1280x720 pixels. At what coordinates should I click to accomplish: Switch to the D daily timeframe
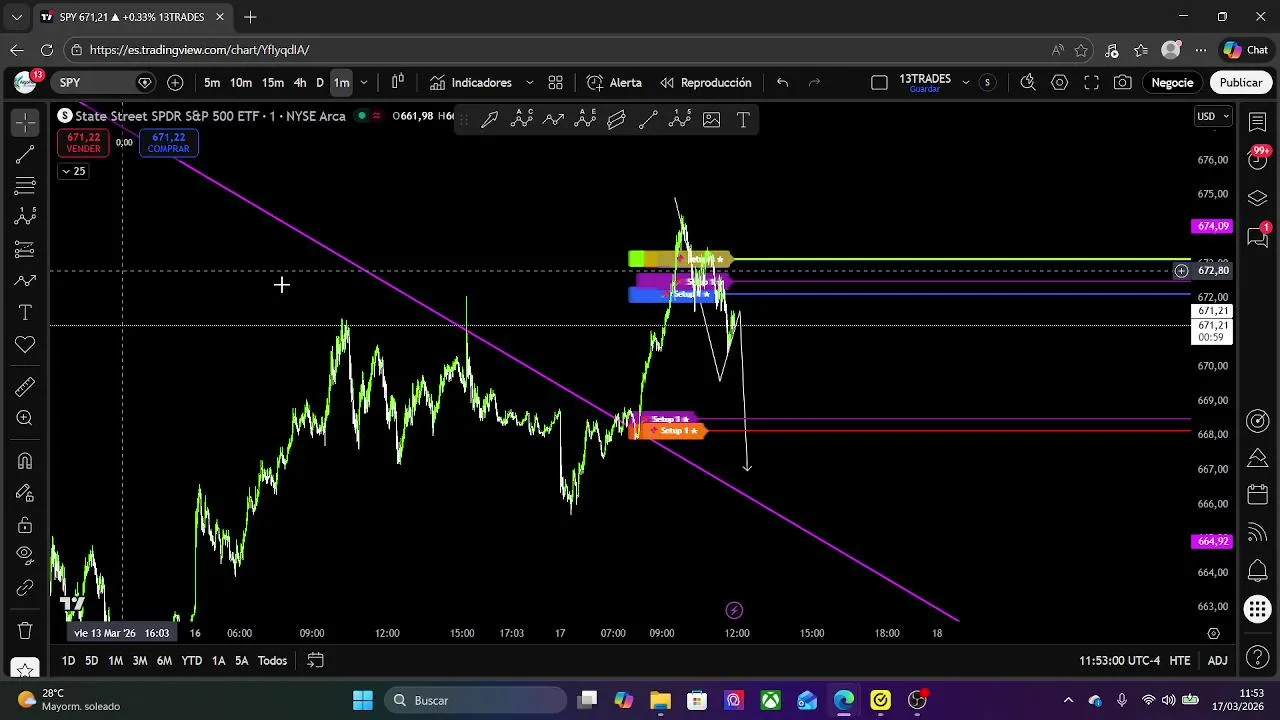coord(320,83)
